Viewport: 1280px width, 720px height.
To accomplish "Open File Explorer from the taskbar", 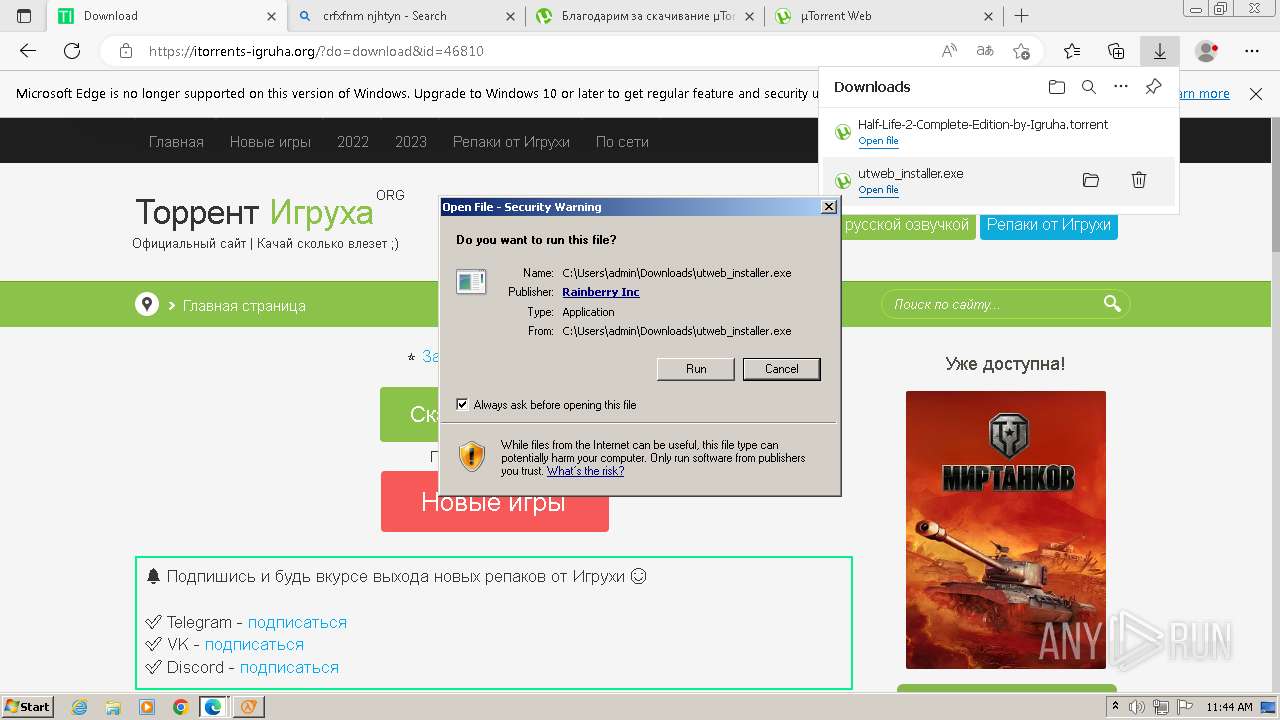I will coord(113,707).
